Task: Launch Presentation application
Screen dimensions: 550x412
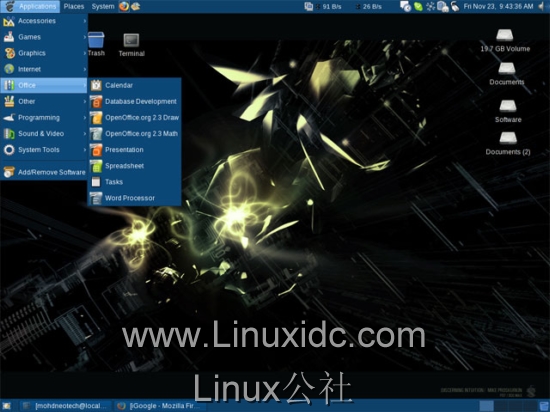Action: click(x=134, y=150)
